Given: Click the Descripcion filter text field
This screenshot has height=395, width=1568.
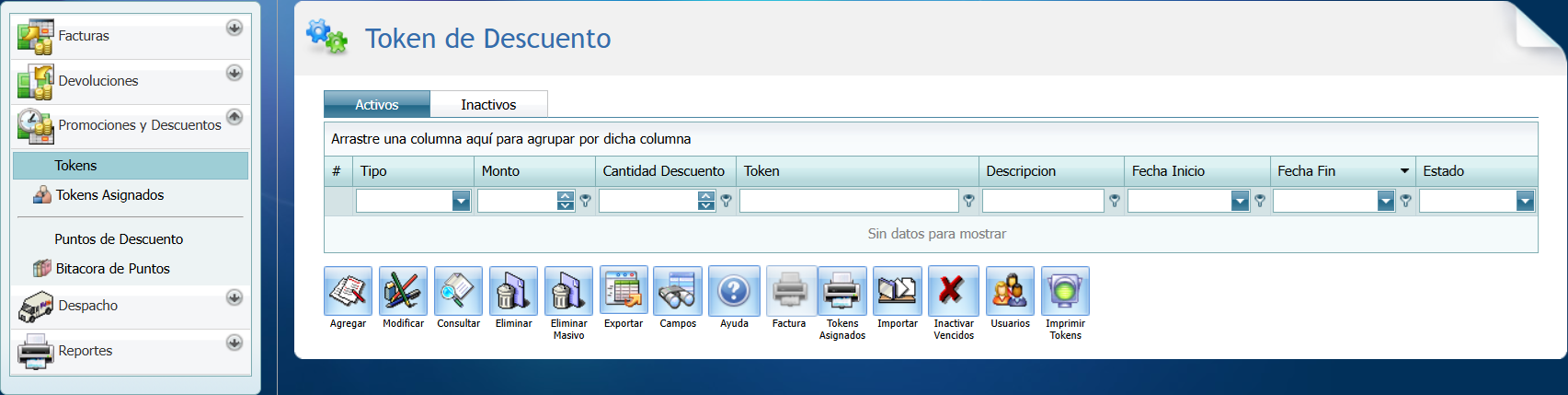Looking at the screenshot, I should click(x=1043, y=201).
